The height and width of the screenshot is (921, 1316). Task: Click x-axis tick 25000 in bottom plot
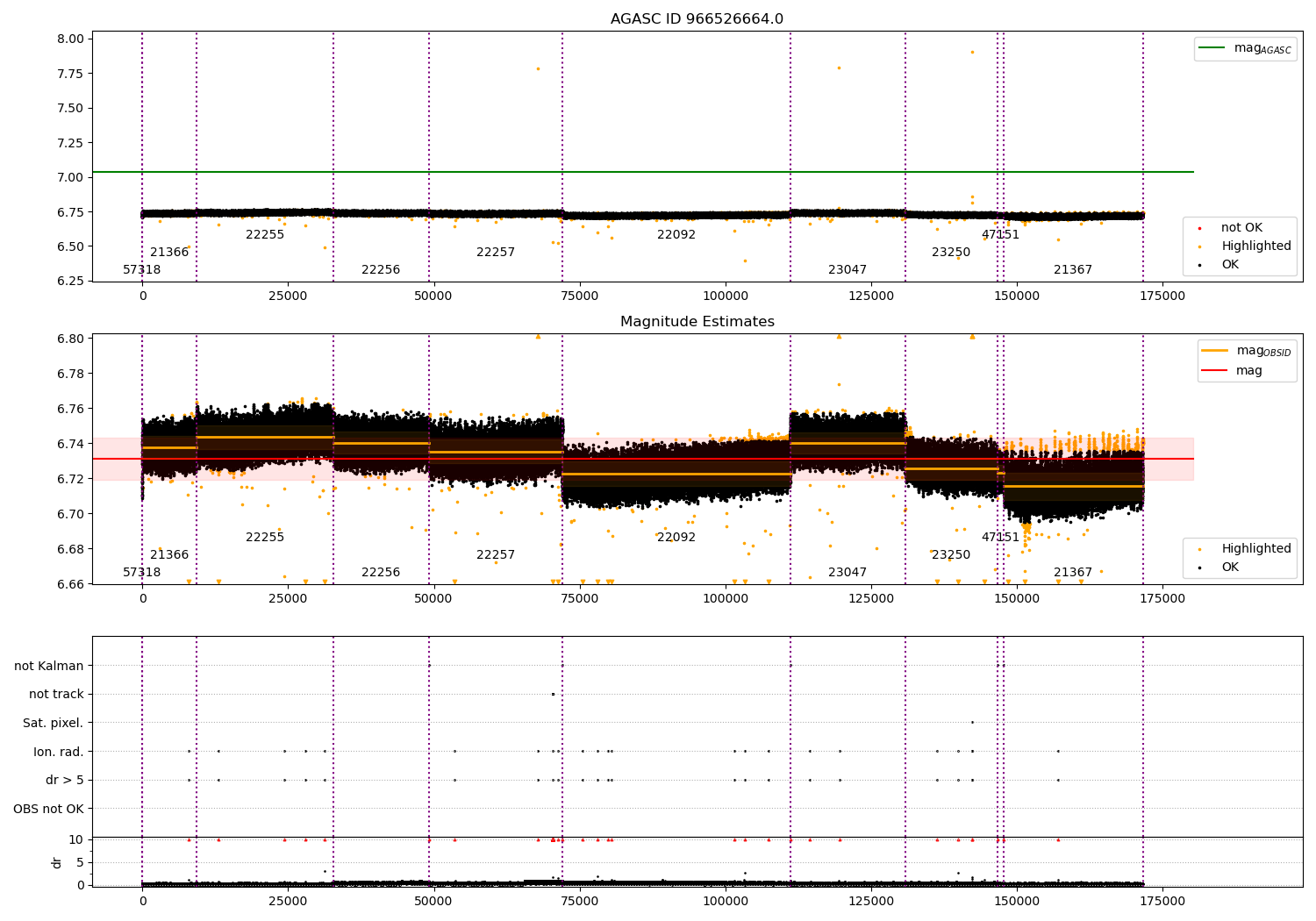288,902
